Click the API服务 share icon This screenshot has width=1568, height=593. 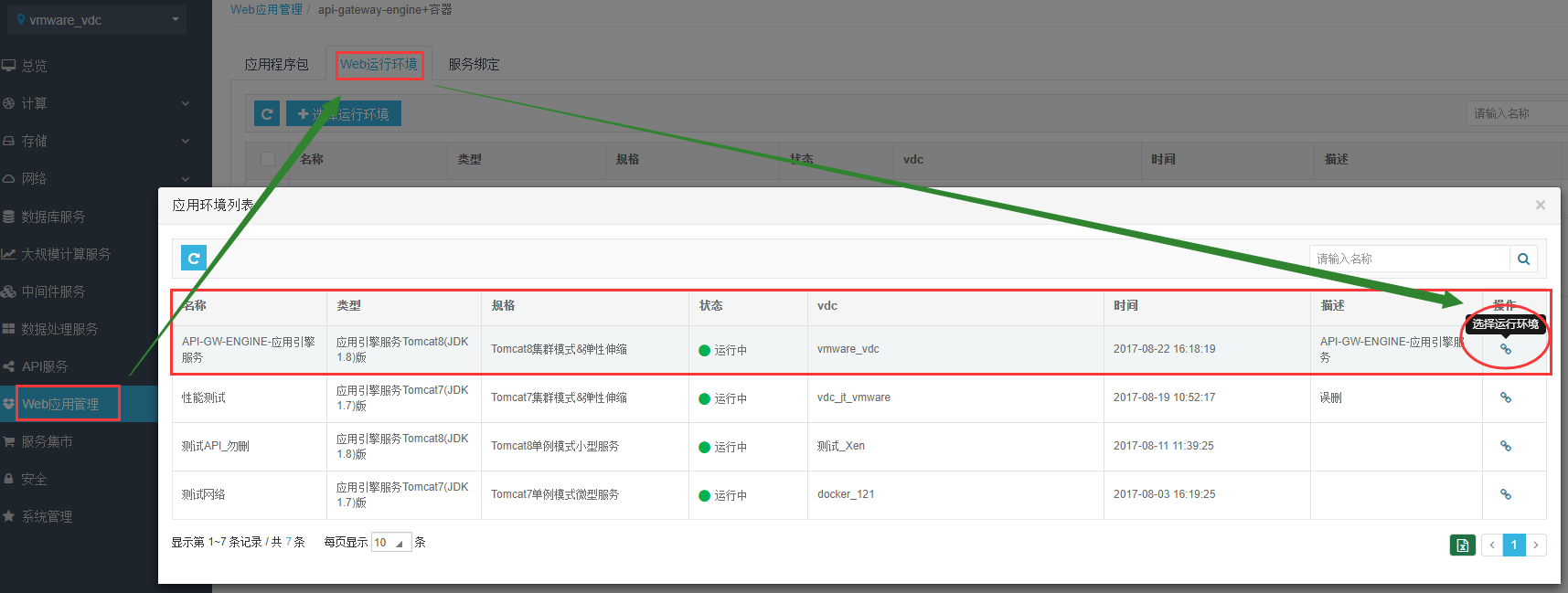pyautogui.click(x=8, y=366)
